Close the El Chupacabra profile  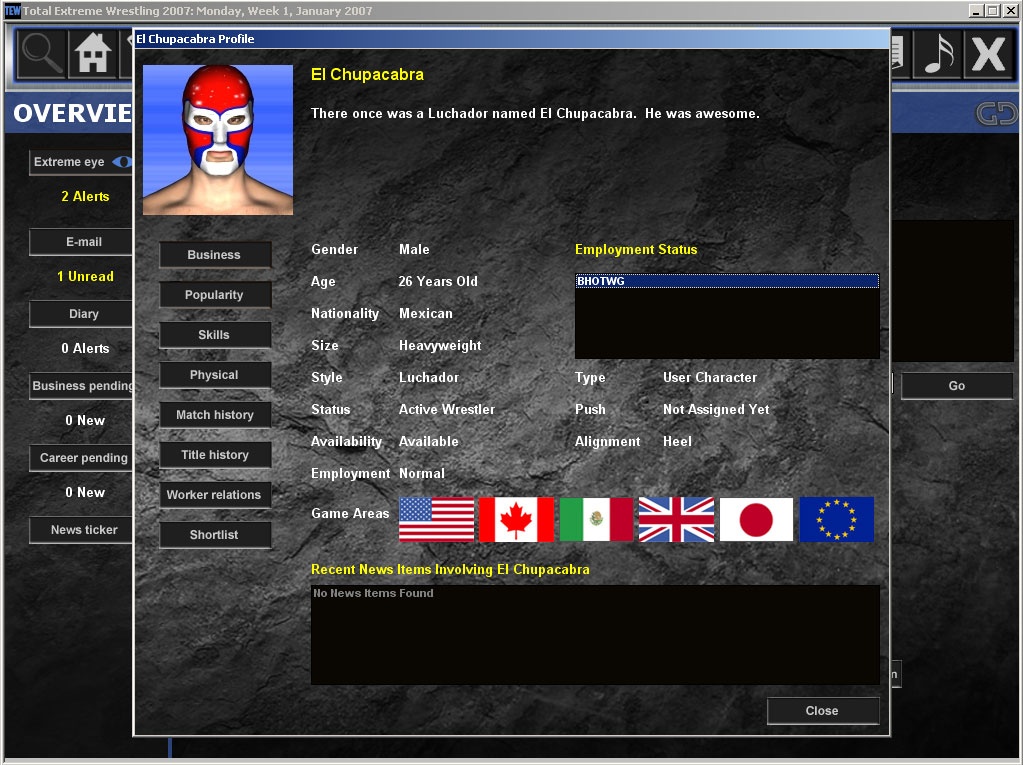pyautogui.click(x=822, y=711)
